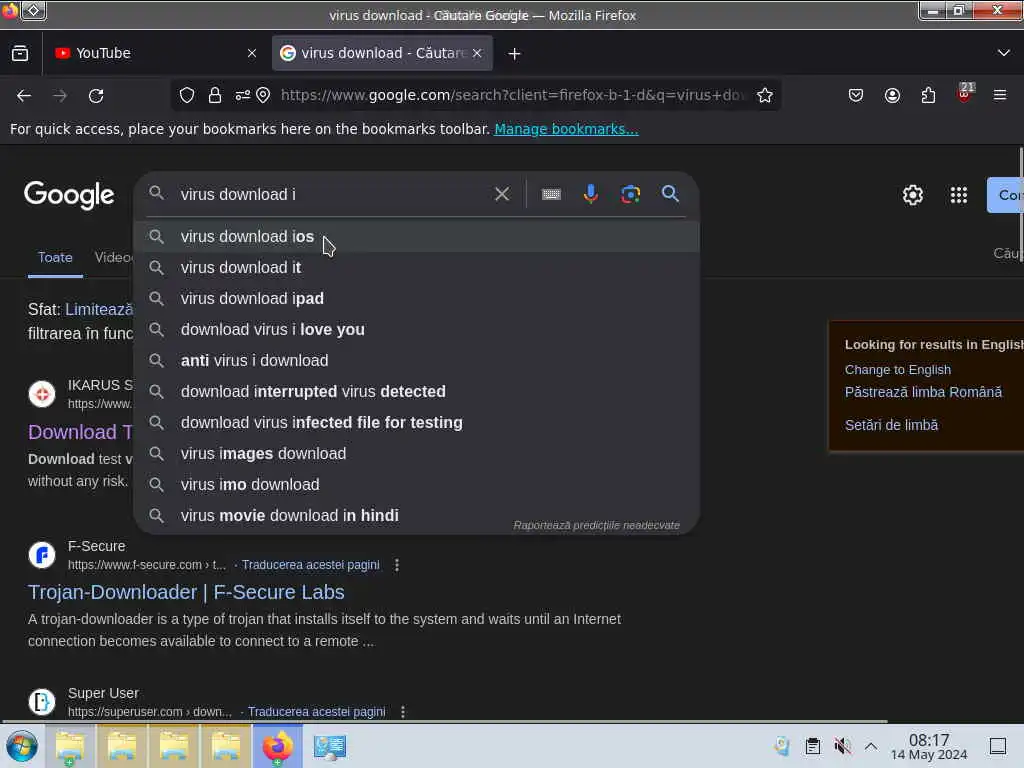Toggle the muted volume tray icon
This screenshot has height=768, width=1024.
[842, 745]
